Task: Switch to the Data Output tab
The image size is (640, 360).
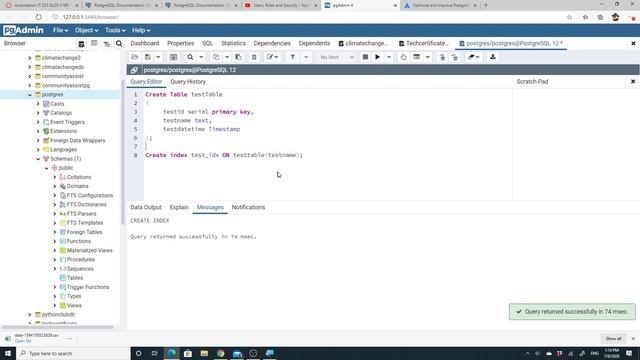Action: tap(146, 207)
